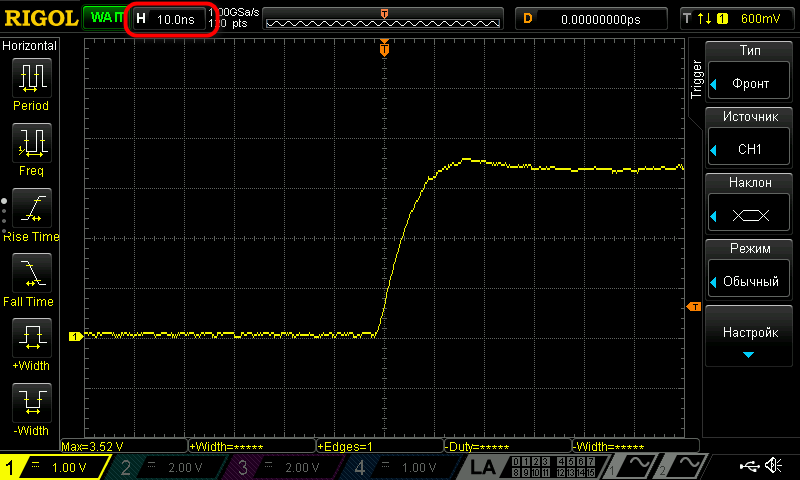Add the +Width measurement
The width and height of the screenshot is (800, 480).
pos(31,344)
